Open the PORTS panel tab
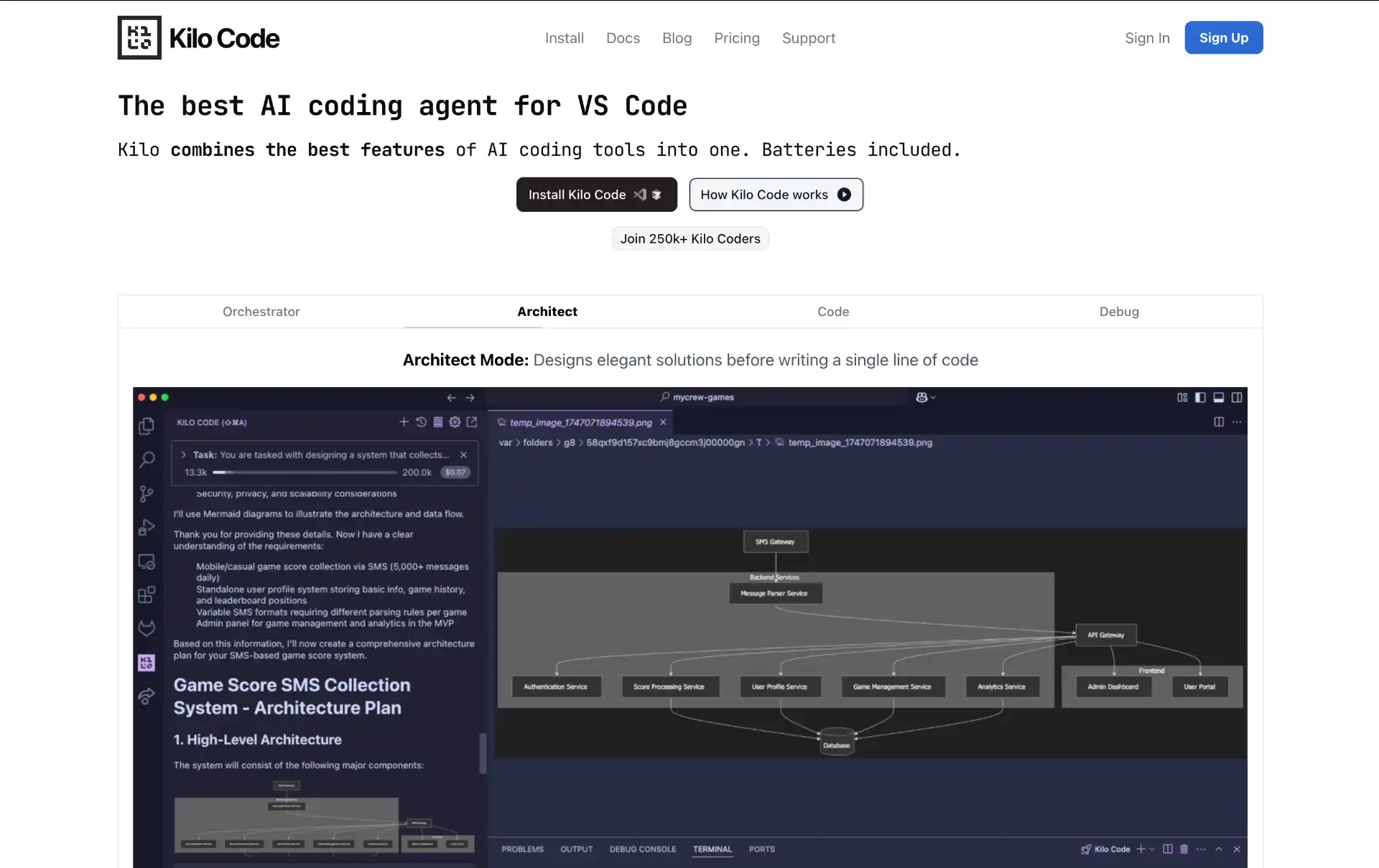 [762, 849]
